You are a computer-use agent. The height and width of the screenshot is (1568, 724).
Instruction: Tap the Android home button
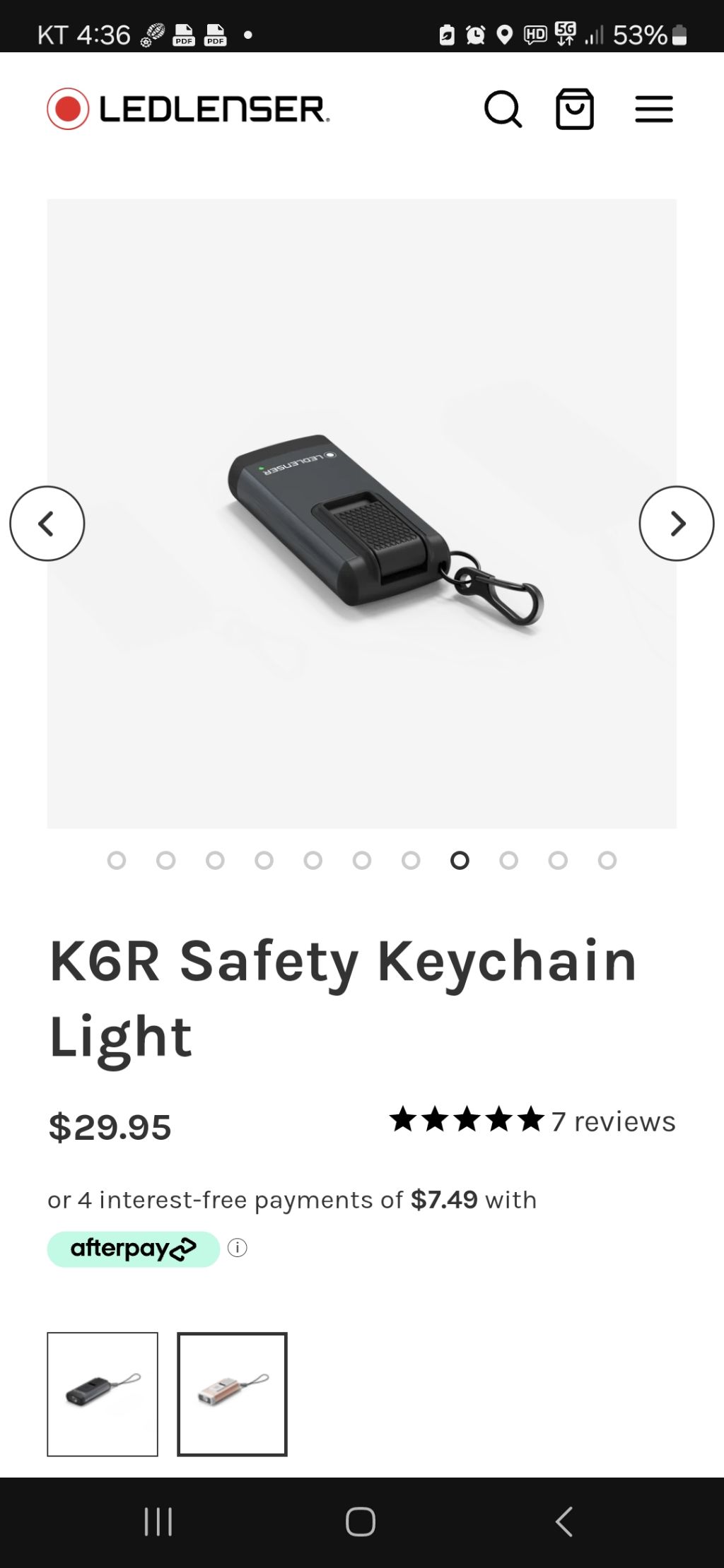(x=361, y=1521)
